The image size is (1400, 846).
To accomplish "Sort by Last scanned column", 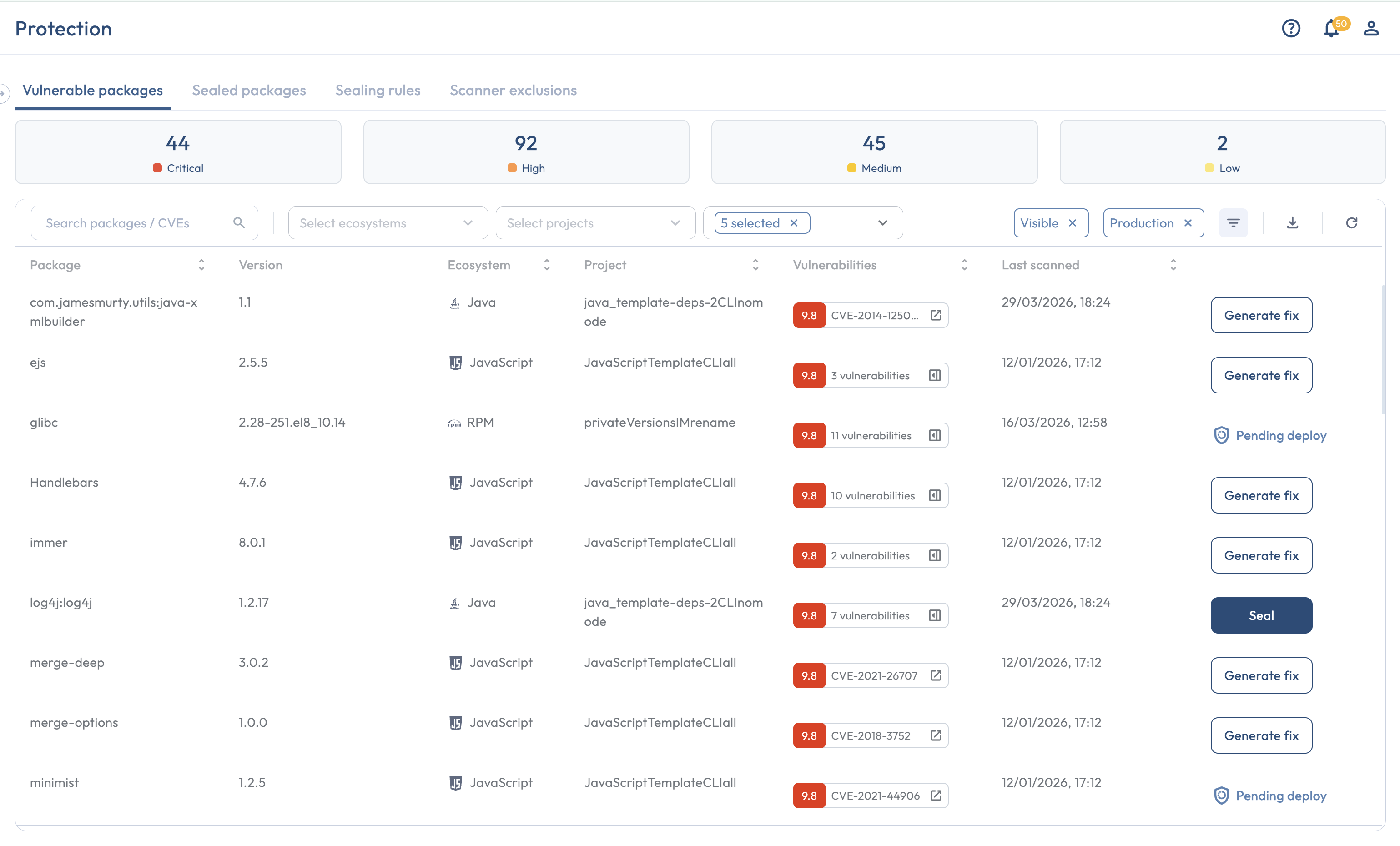I will pos(1173,265).
